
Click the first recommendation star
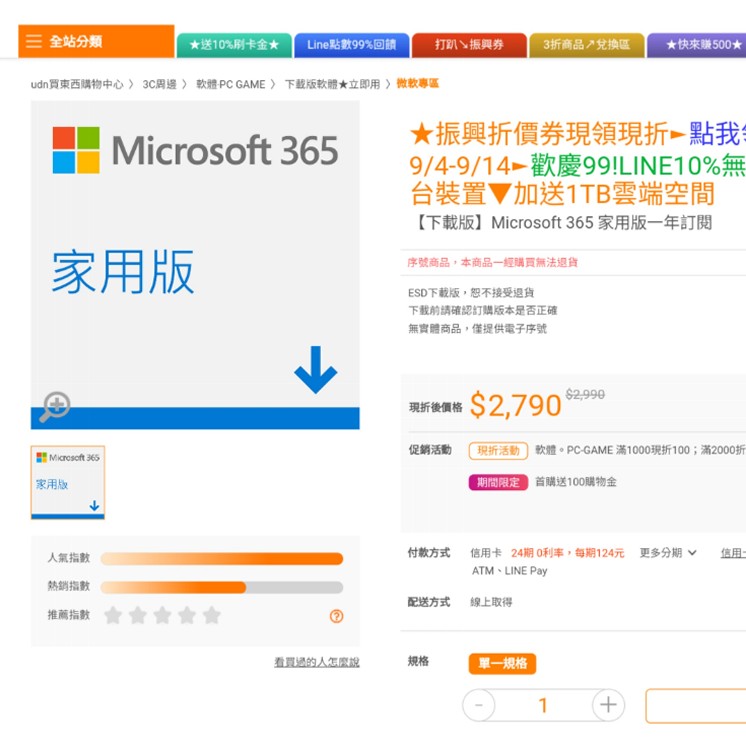[113, 615]
